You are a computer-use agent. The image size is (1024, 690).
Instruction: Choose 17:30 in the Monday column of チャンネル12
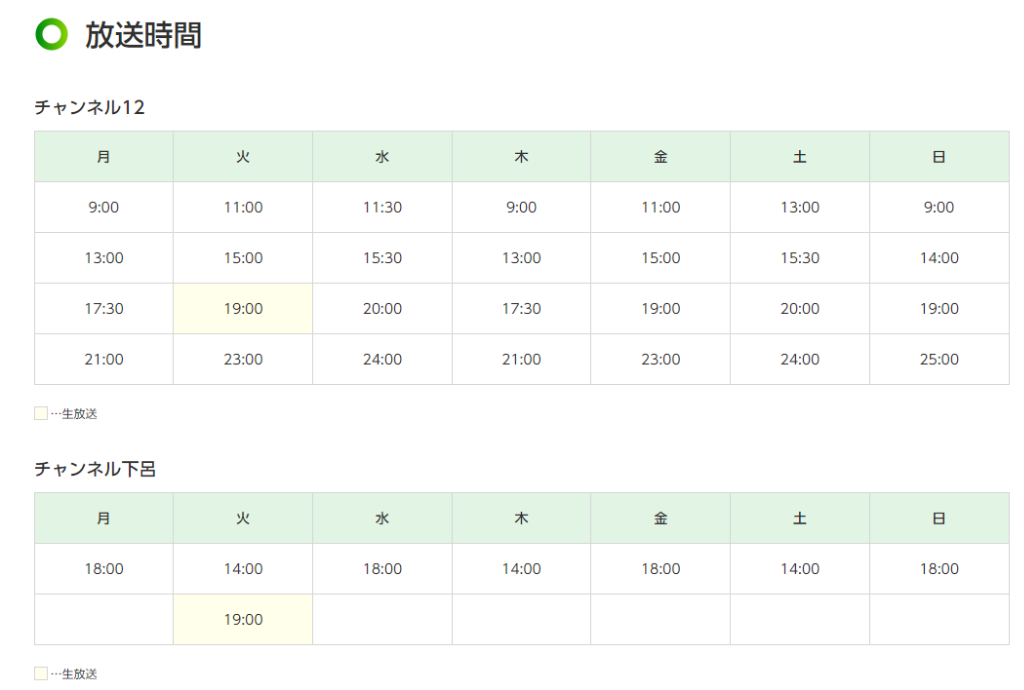104,309
